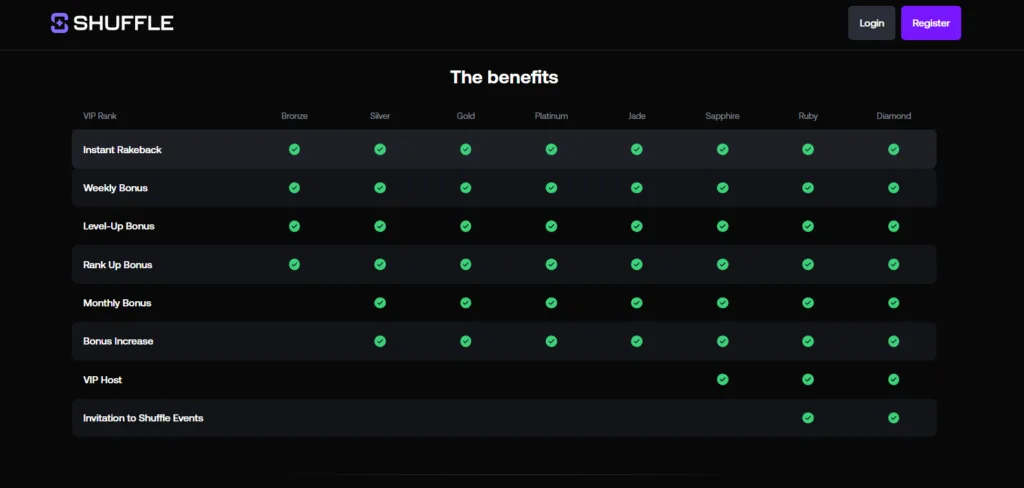Click the Silver column header
This screenshot has height=488, width=1024.
[380, 116]
